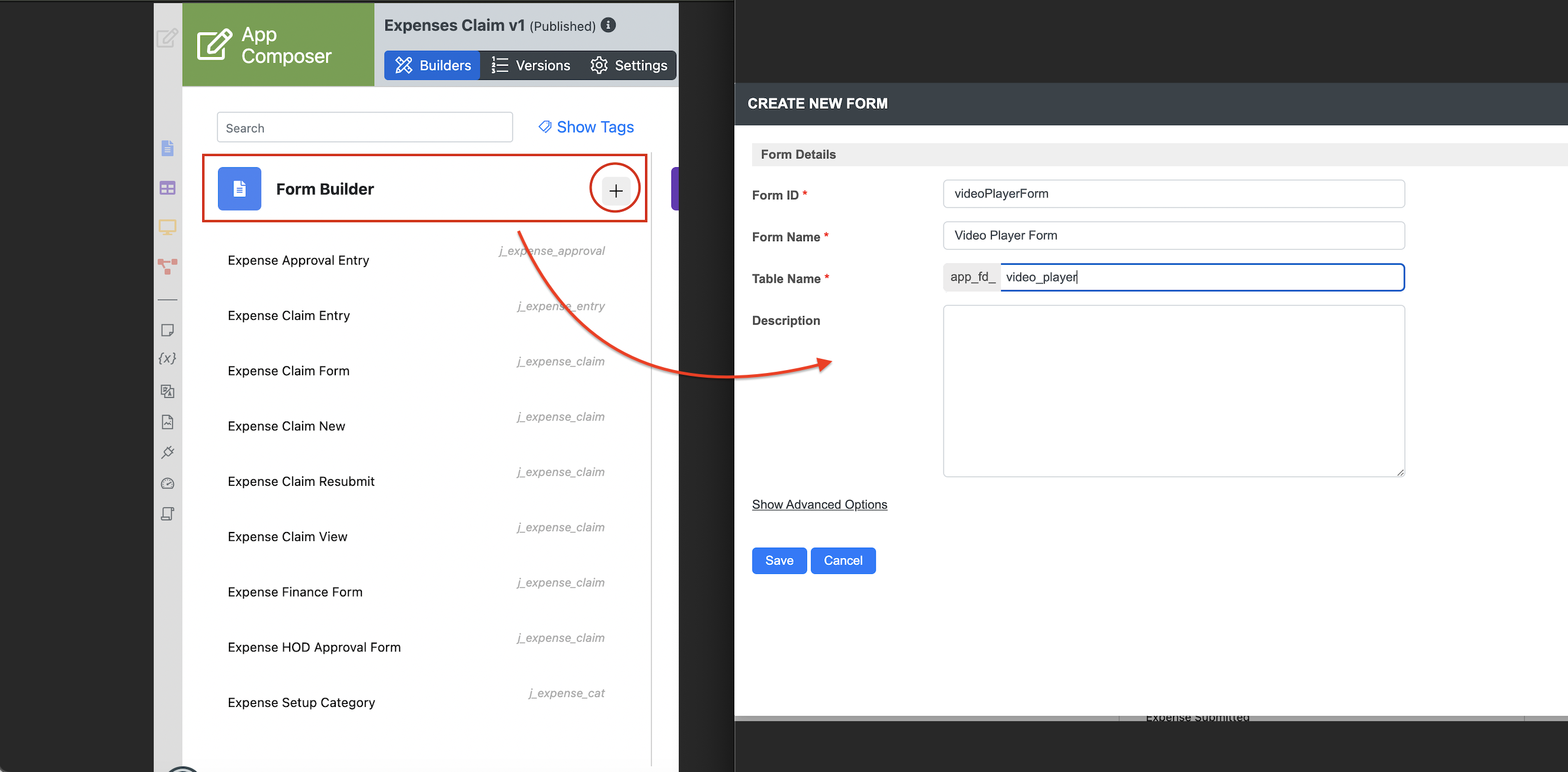Click the blue Form Builder document icon
The height and width of the screenshot is (772, 1568).
pyautogui.click(x=239, y=189)
